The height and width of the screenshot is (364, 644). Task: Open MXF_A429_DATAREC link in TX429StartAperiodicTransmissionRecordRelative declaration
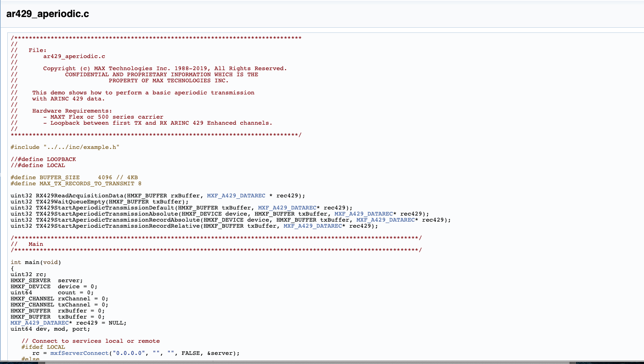[x=313, y=226]
